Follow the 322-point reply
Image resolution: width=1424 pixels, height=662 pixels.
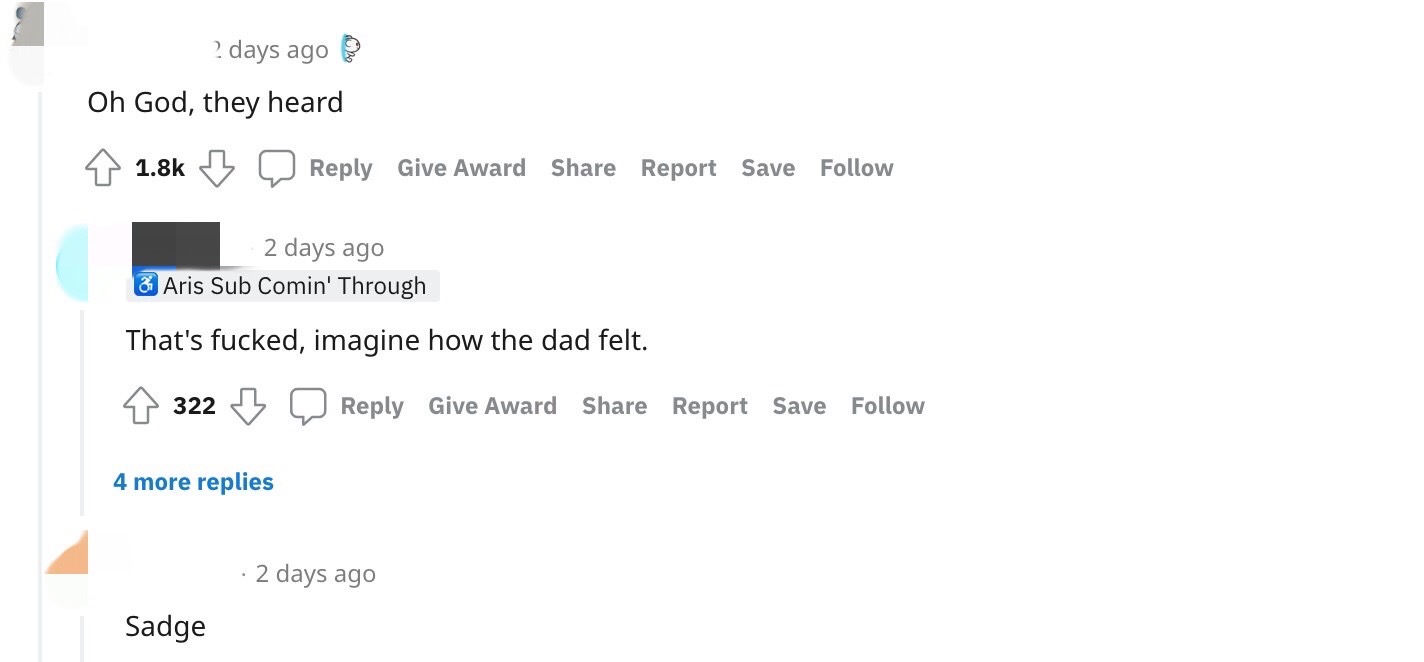coord(887,406)
